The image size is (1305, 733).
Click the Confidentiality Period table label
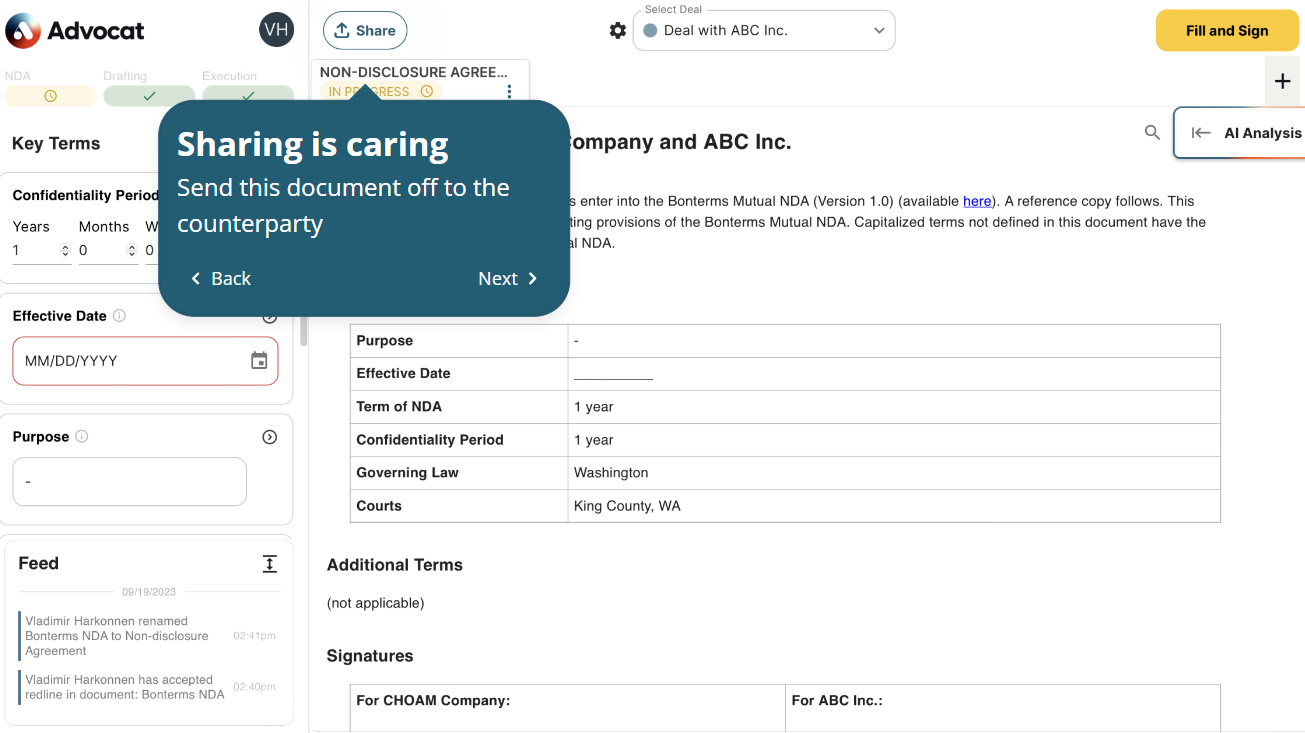coord(430,440)
